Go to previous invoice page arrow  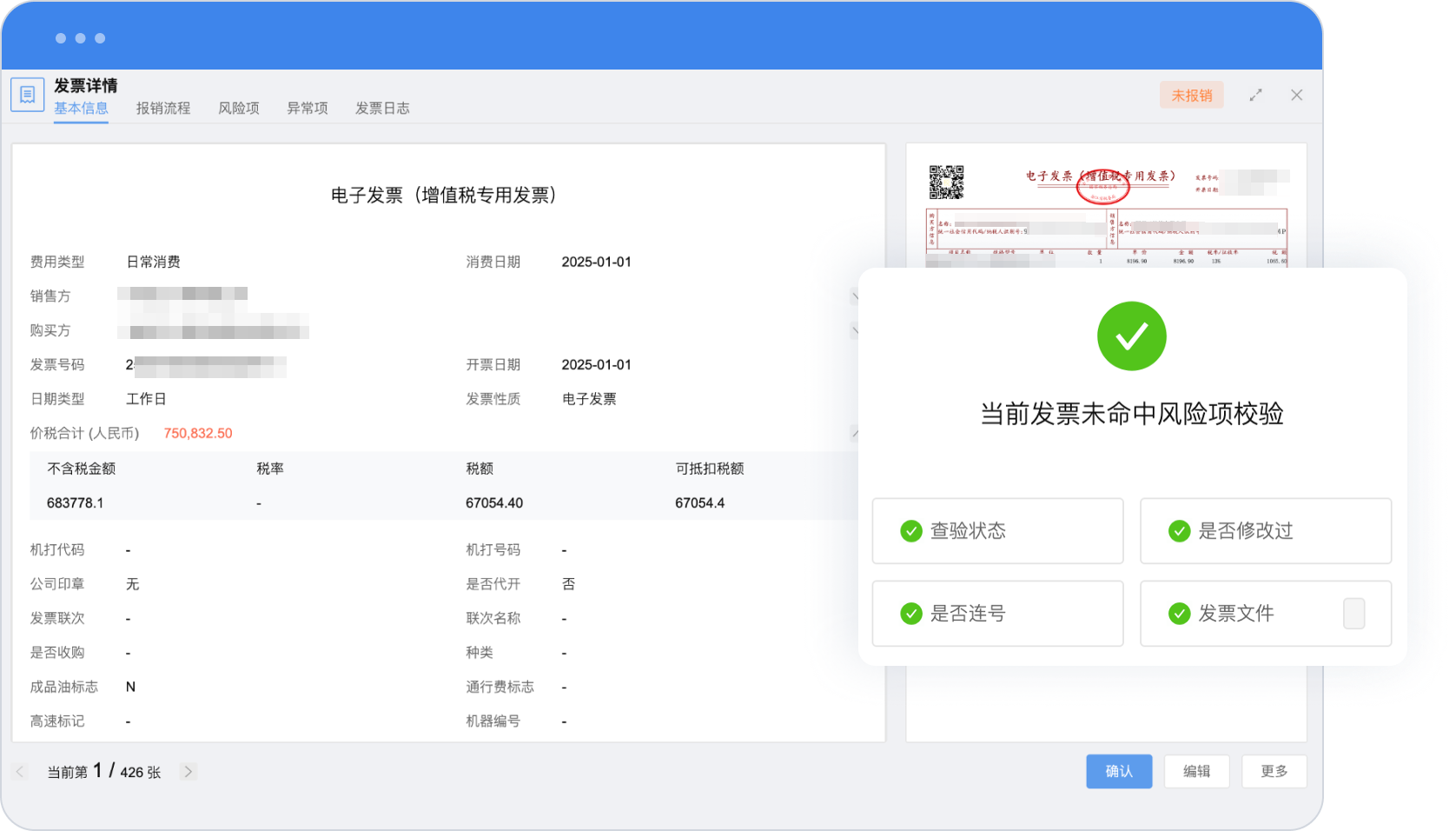[x=20, y=772]
